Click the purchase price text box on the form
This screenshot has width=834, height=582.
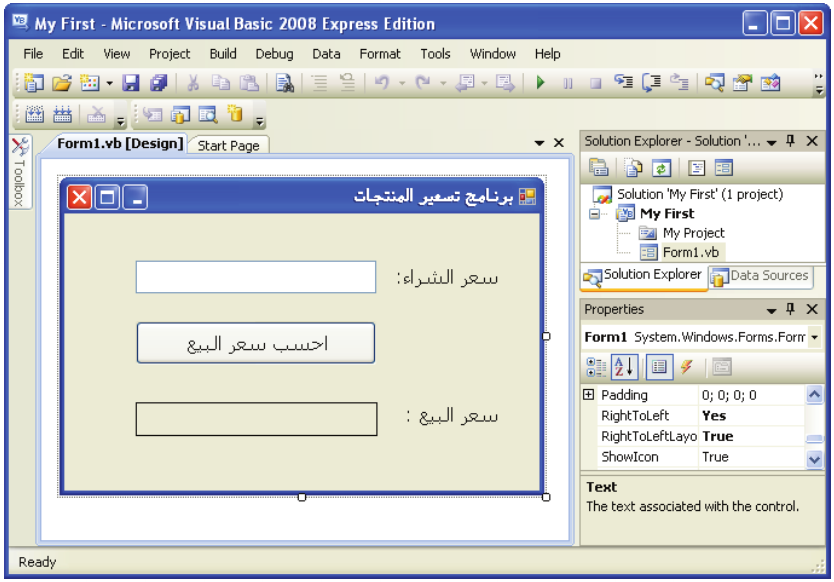256,277
